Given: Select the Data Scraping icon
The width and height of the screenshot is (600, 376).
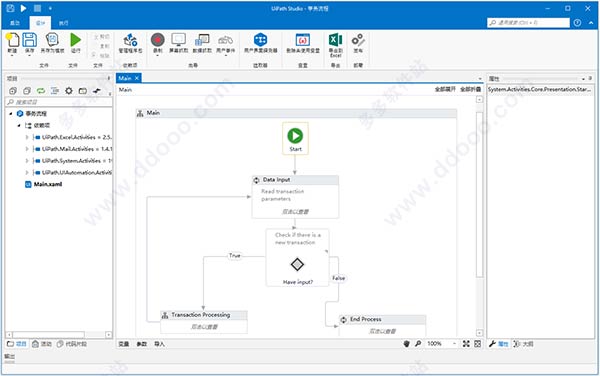Looking at the screenshot, I should [202, 40].
